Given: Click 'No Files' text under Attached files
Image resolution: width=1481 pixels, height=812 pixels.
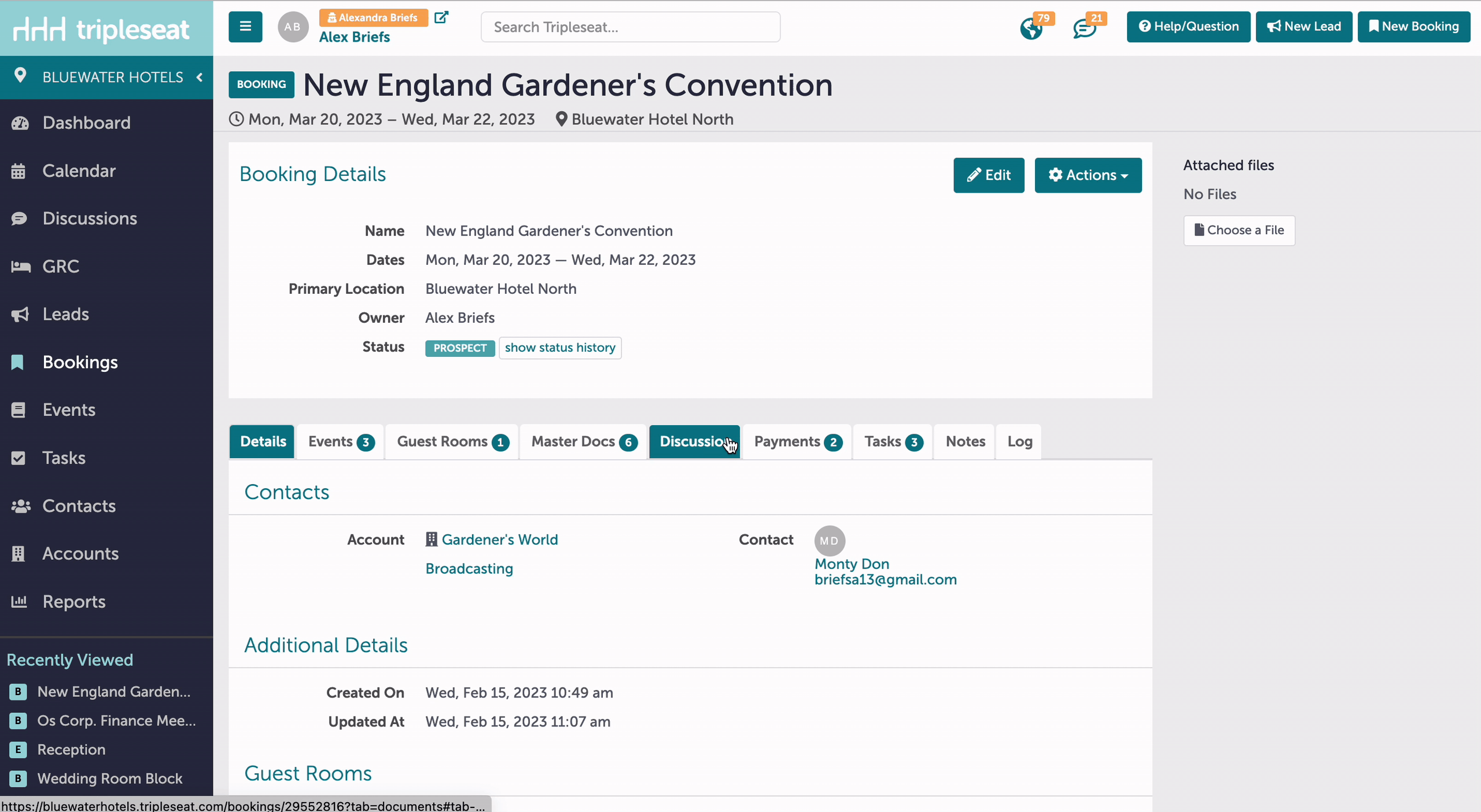Looking at the screenshot, I should pos(1210,194).
